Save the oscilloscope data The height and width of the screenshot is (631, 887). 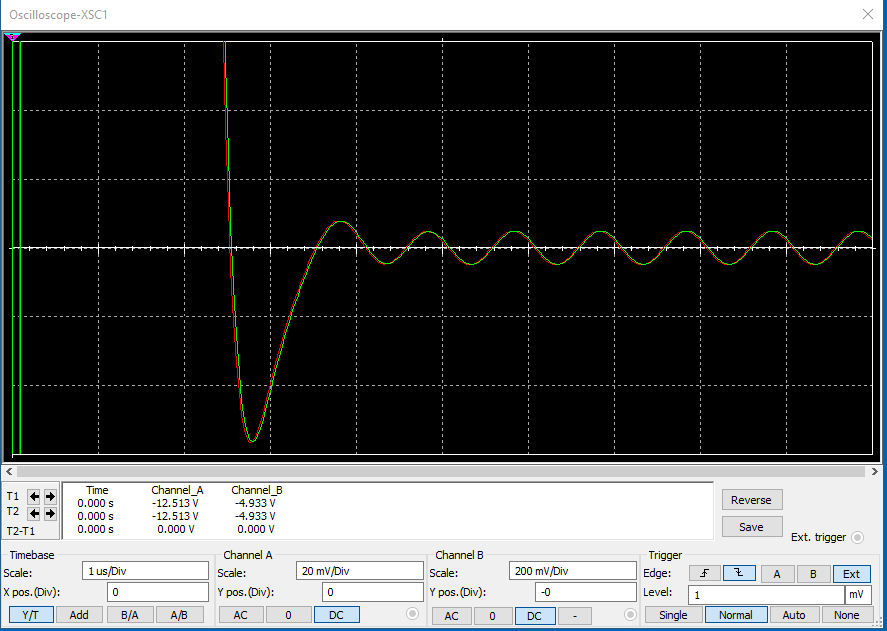(x=752, y=526)
